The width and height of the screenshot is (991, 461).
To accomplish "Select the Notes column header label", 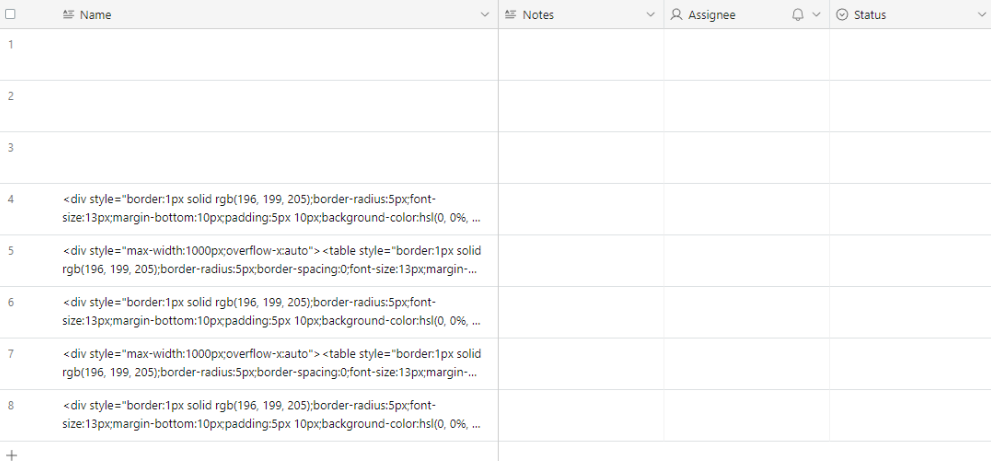I will [538, 15].
